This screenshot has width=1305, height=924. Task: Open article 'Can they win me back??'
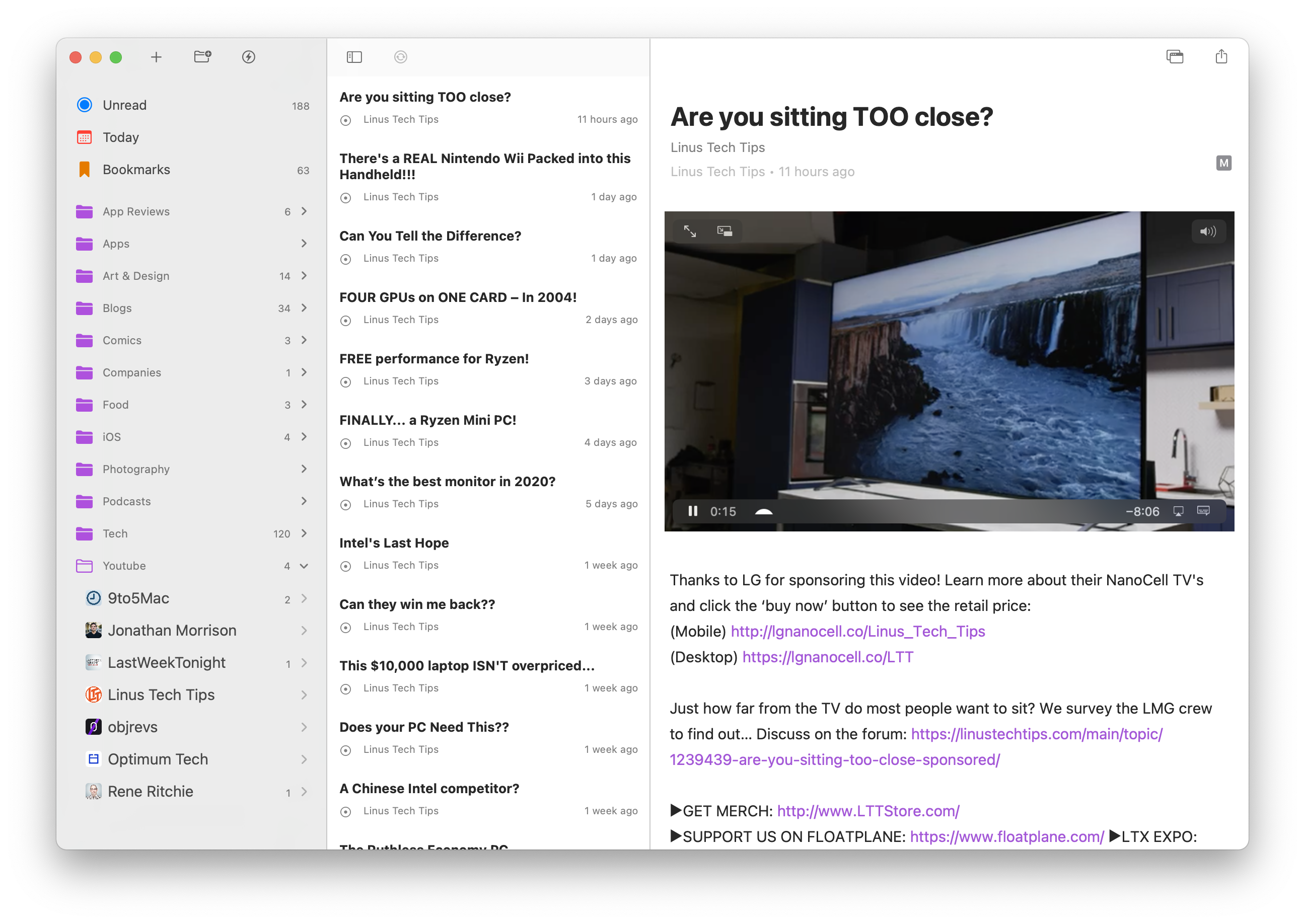coord(488,615)
